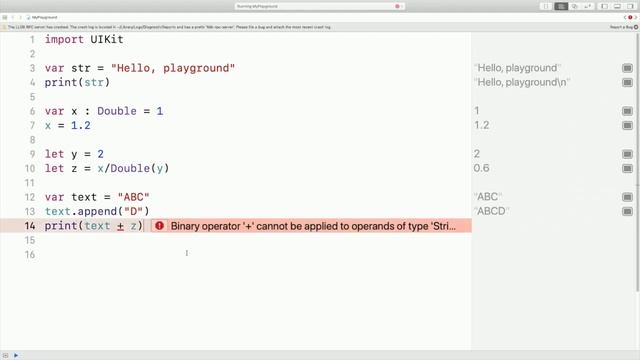Click the 'Hello, playground\n' result text

pos(522,82)
